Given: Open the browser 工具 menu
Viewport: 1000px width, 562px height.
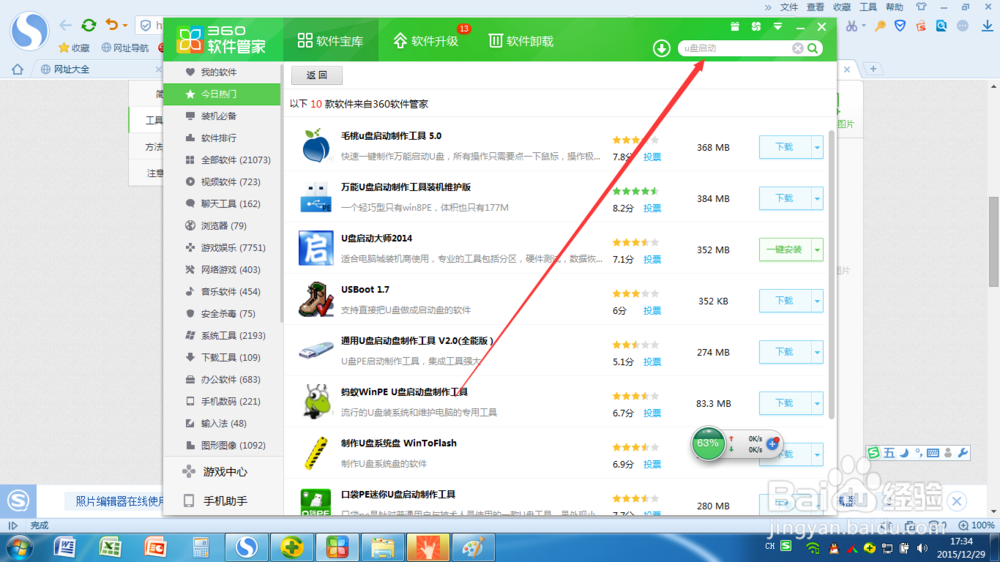Looking at the screenshot, I should 868,7.
